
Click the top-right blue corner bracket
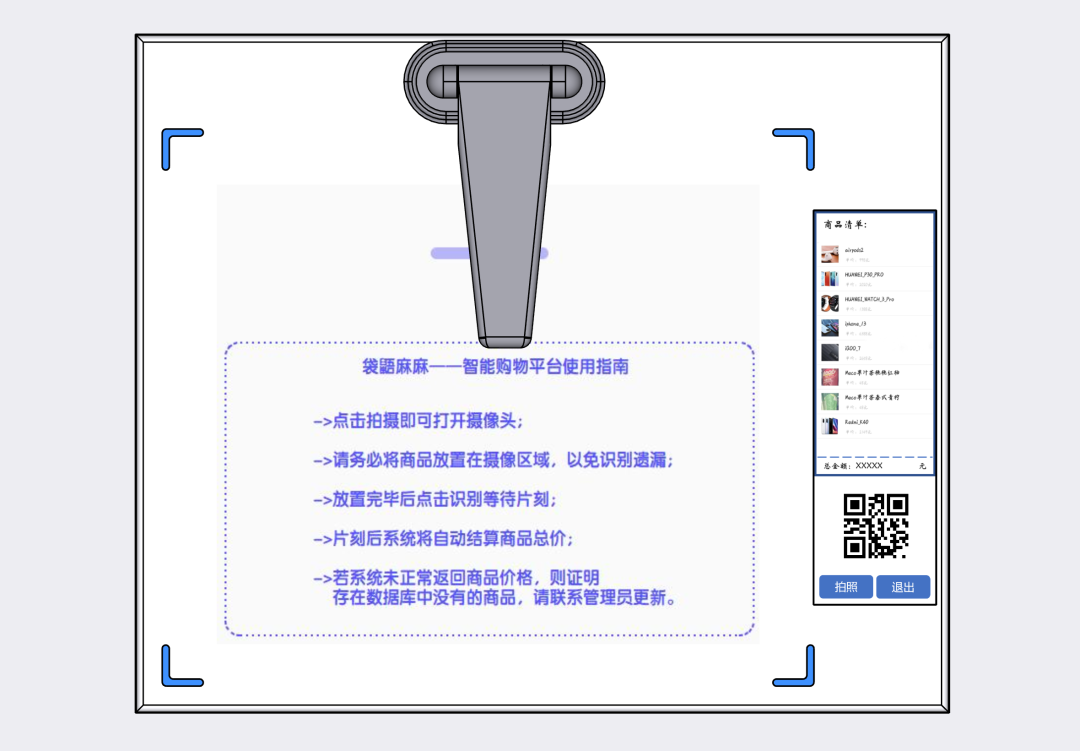[798, 144]
